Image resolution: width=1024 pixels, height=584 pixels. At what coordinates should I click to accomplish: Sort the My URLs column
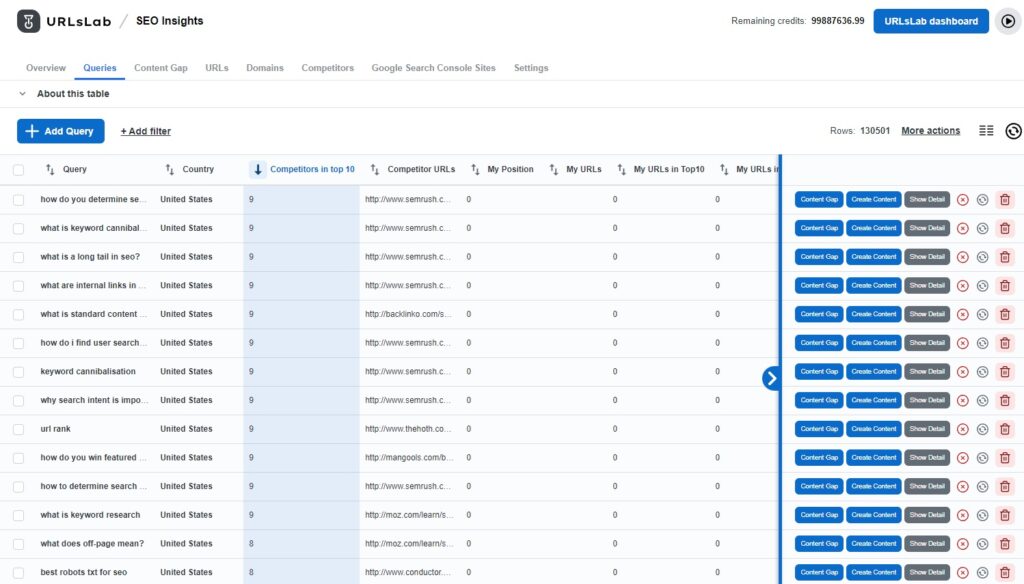pyautogui.click(x=554, y=169)
